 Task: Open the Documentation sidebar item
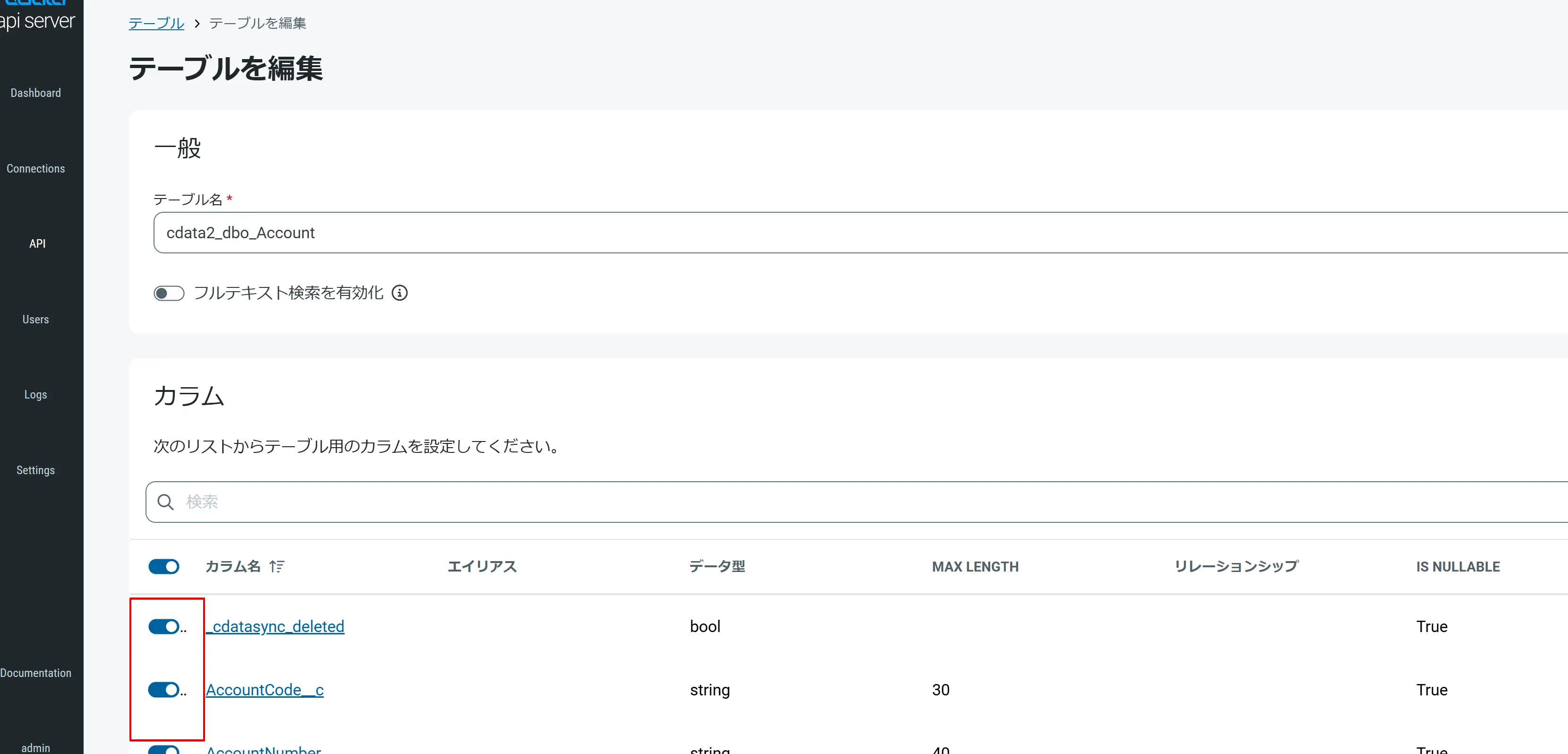coord(35,672)
